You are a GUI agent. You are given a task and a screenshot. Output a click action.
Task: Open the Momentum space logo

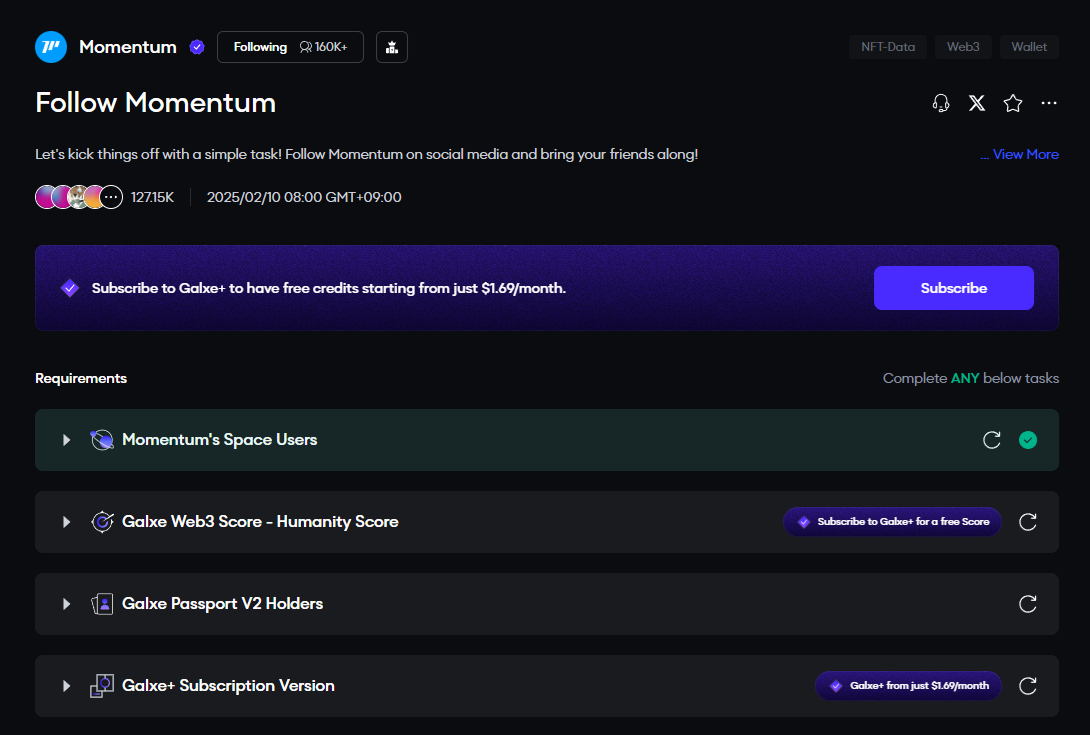[x=51, y=47]
